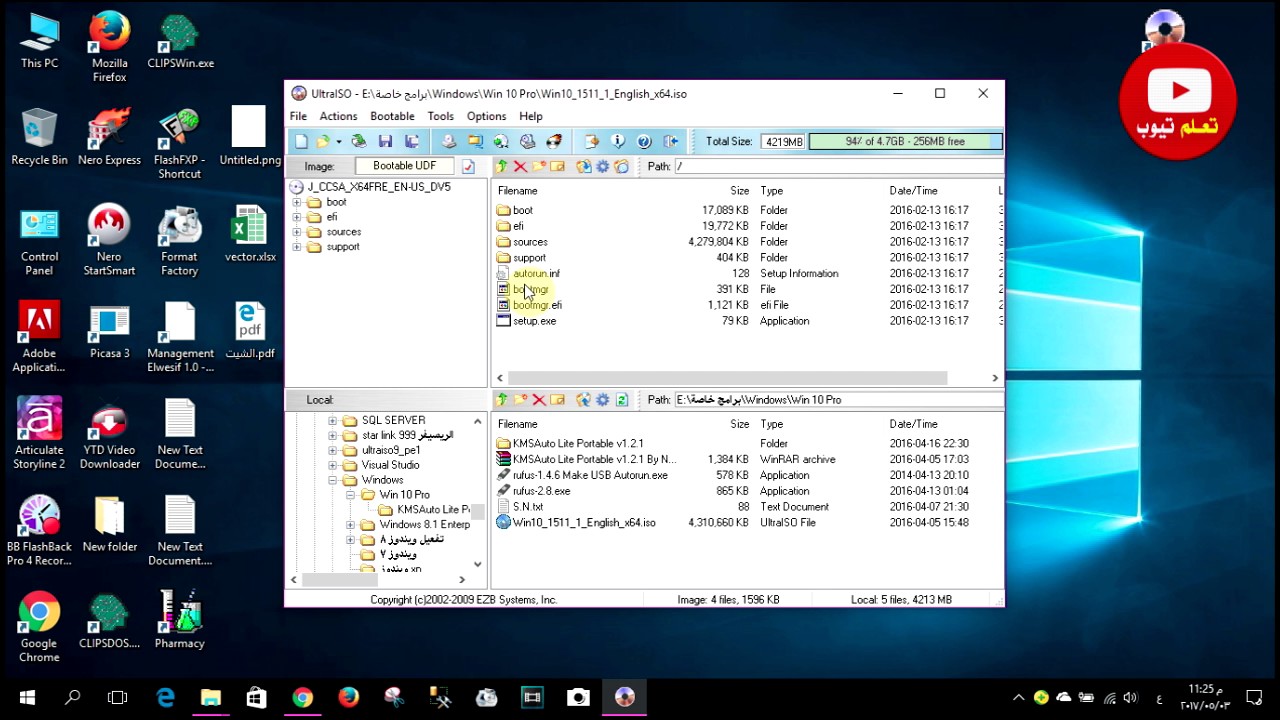Sort local list by Filename column header
1280x720 pixels.
point(518,424)
